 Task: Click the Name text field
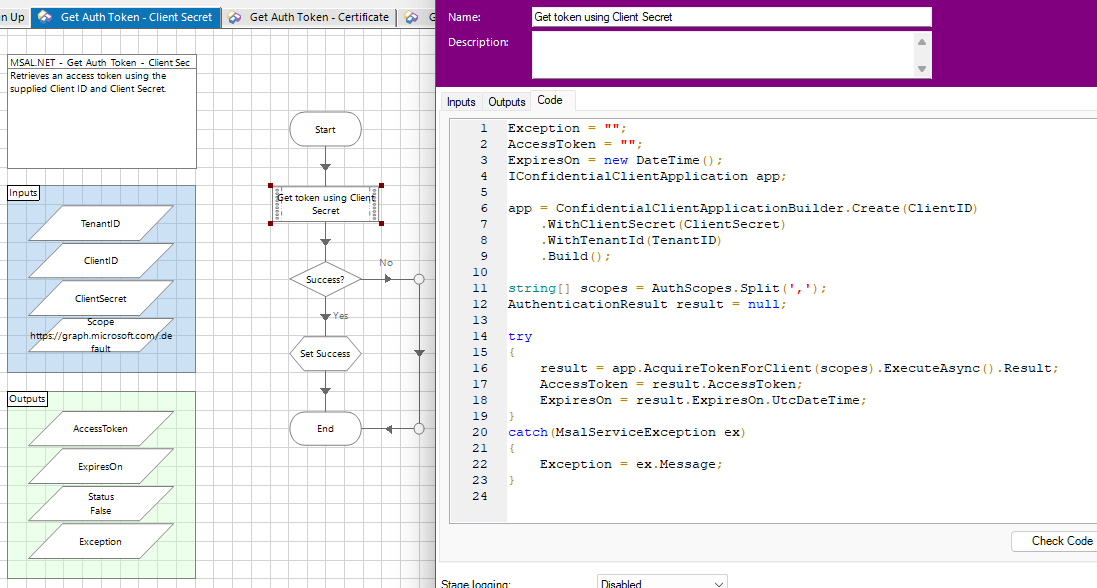point(731,17)
